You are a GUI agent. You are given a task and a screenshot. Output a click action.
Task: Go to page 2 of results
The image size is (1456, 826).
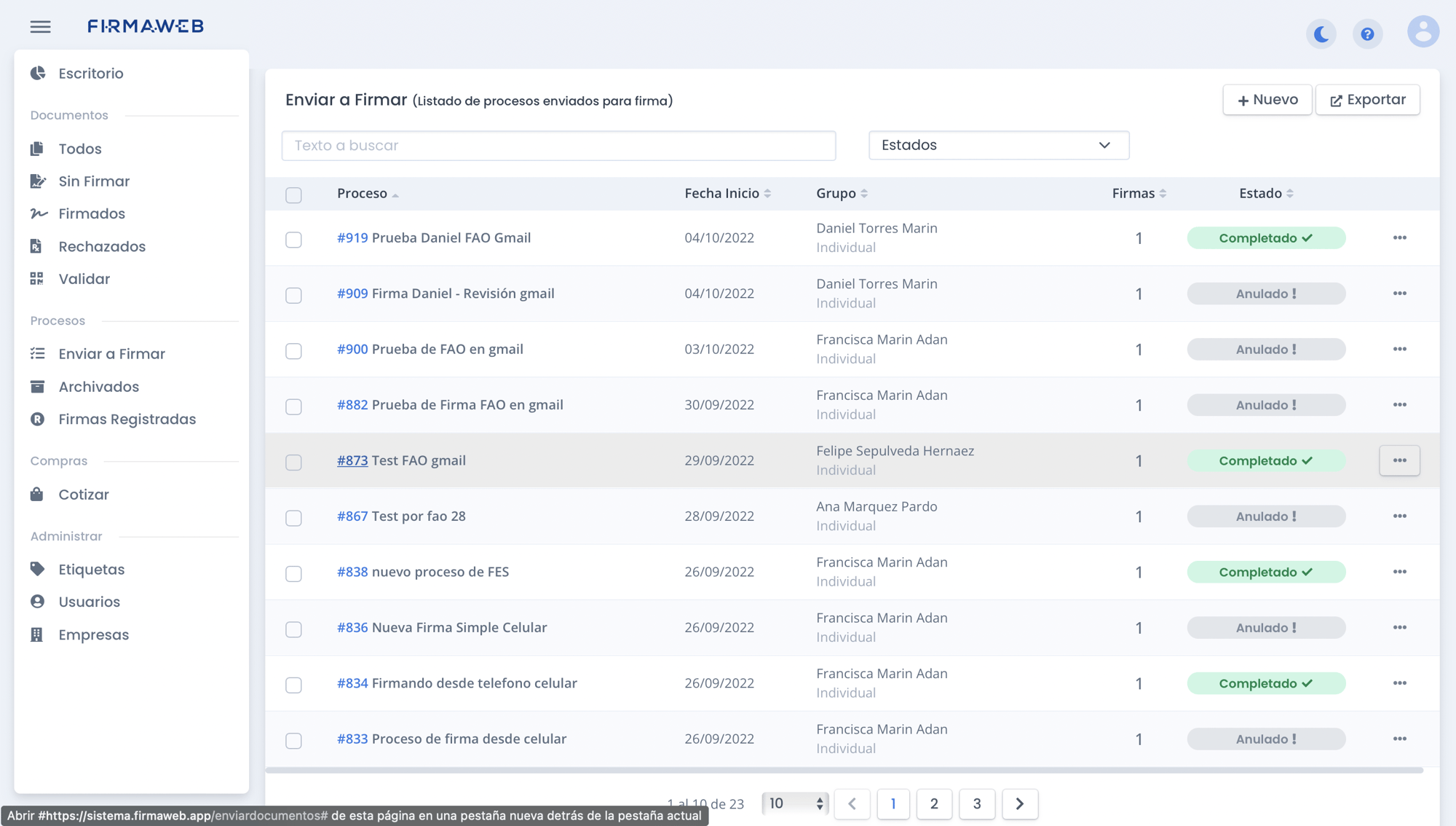tap(934, 803)
